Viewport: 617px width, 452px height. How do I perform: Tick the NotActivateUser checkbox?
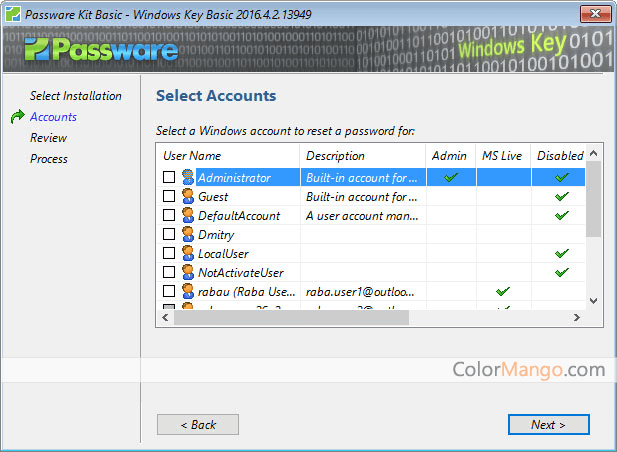pyautogui.click(x=169, y=272)
